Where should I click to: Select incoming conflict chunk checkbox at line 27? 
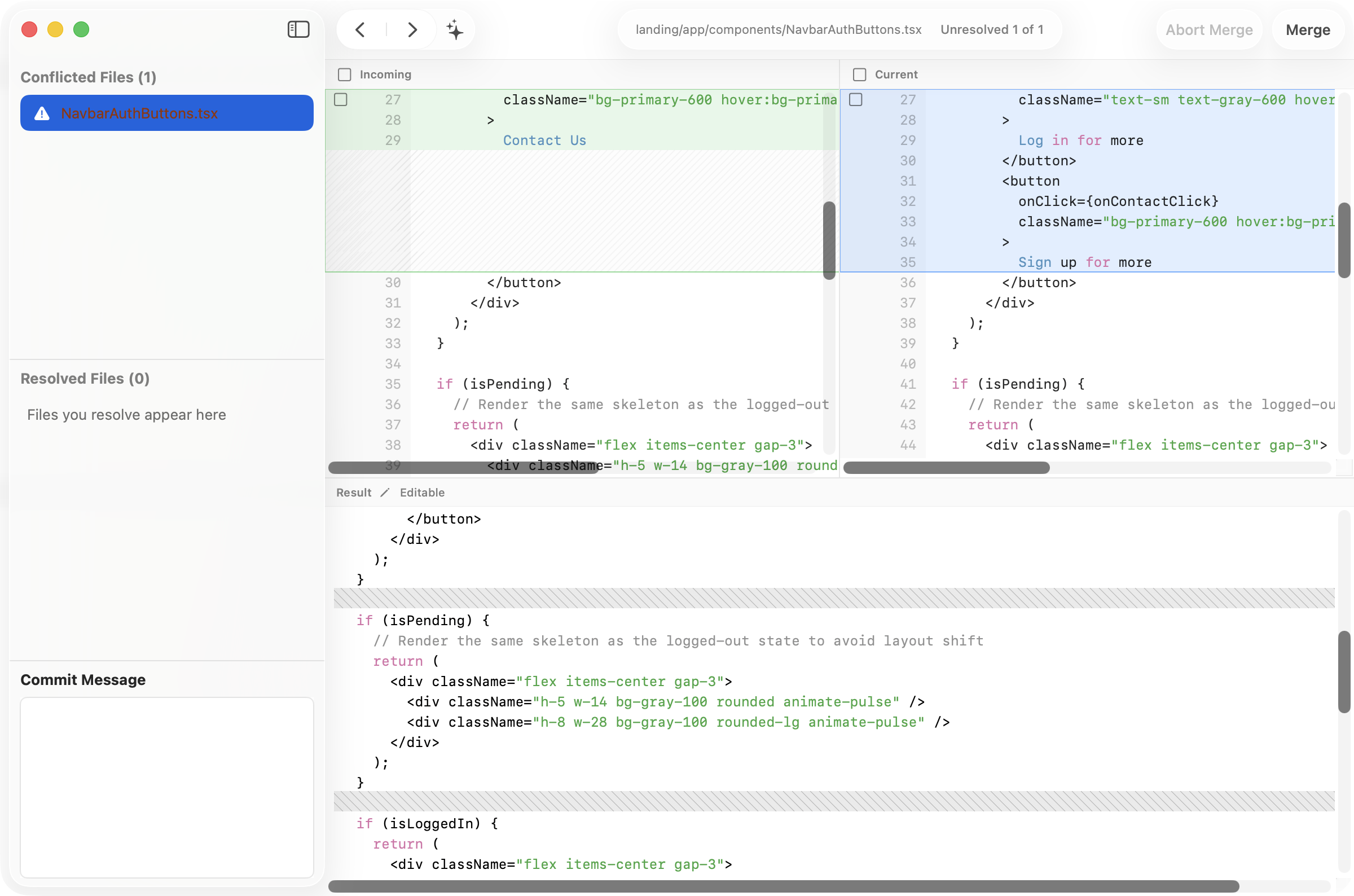click(341, 99)
